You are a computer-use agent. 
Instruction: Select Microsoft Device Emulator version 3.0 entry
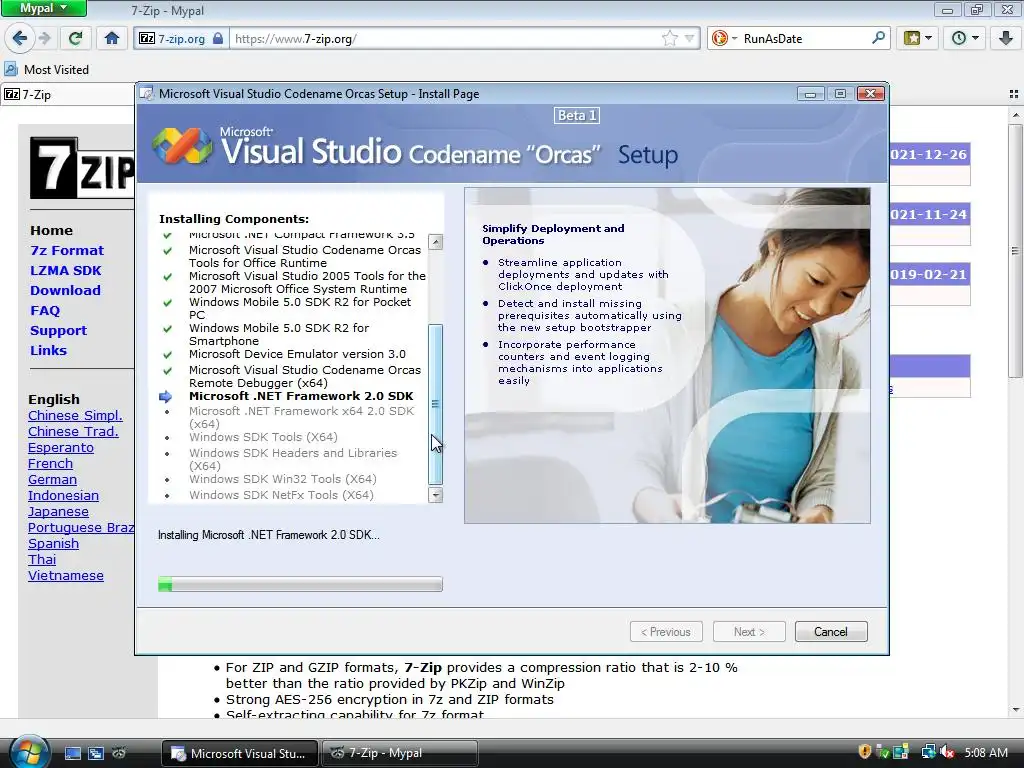(297, 354)
